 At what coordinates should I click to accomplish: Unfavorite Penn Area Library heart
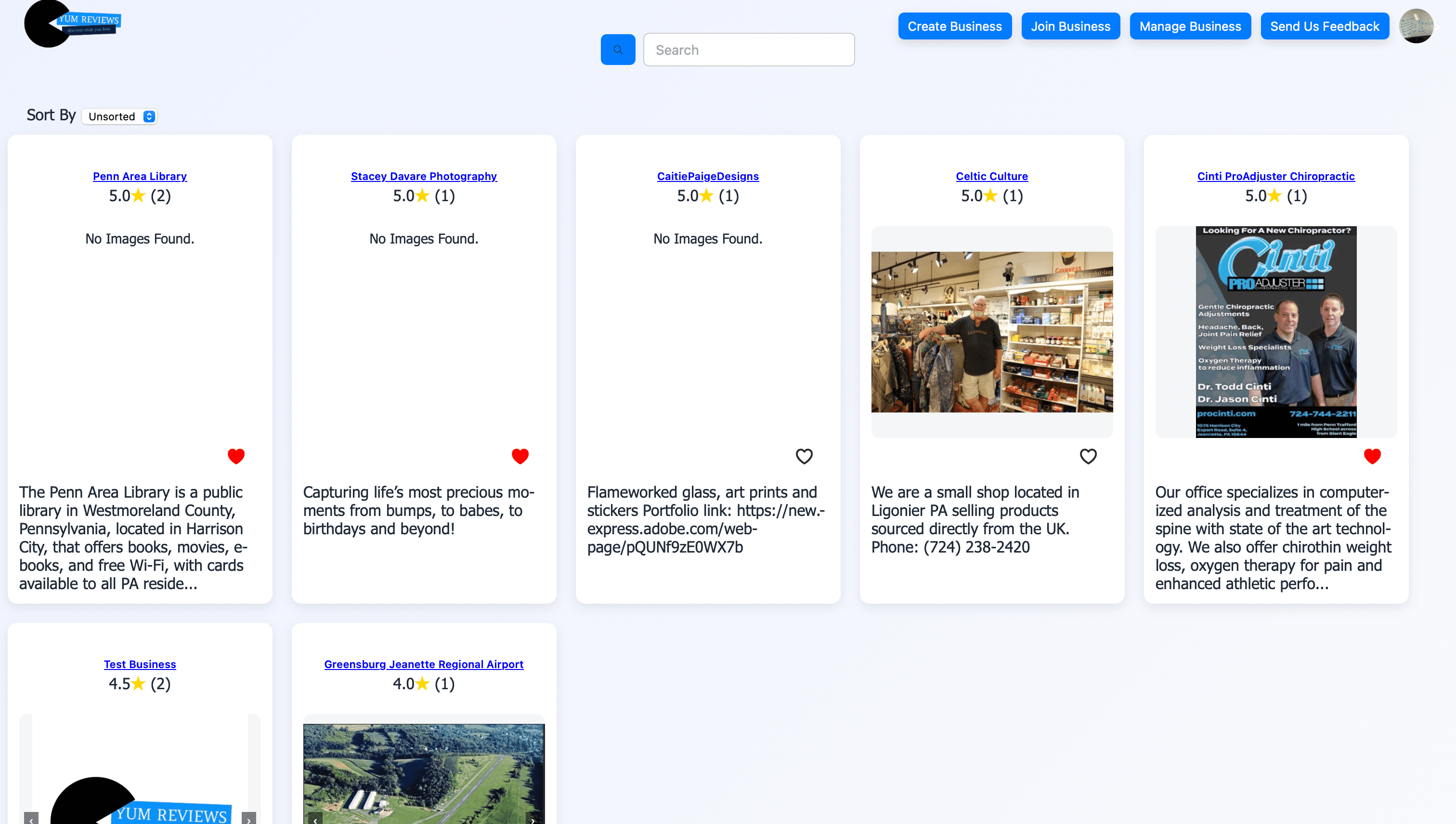[x=236, y=456]
